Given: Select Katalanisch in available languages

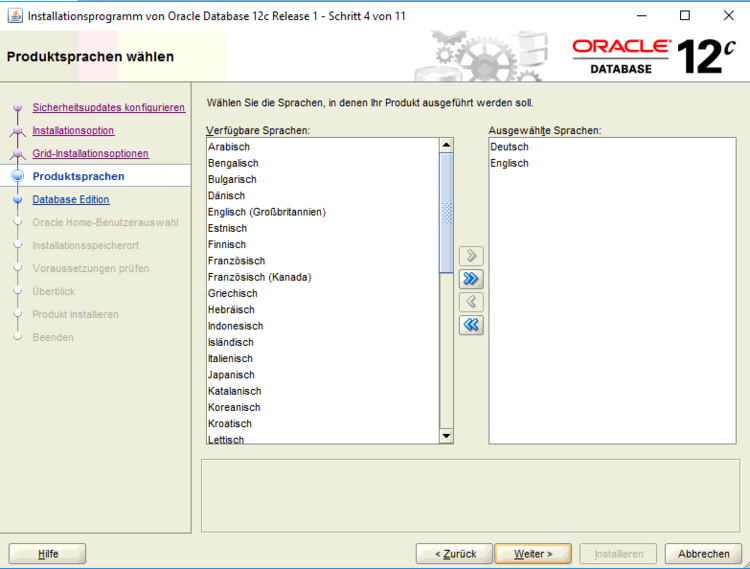Looking at the screenshot, I should pyautogui.click(x=323, y=391).
